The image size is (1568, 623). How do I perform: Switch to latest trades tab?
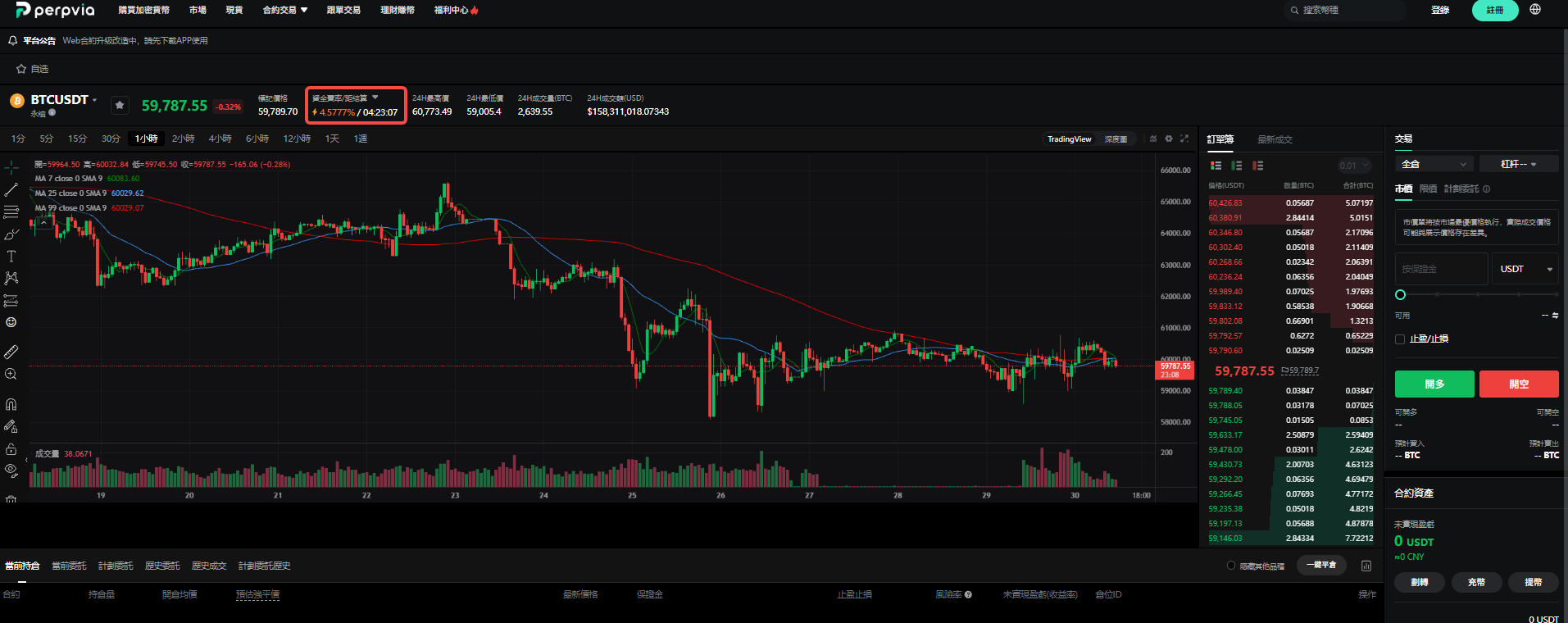(x=1275, y=139)
